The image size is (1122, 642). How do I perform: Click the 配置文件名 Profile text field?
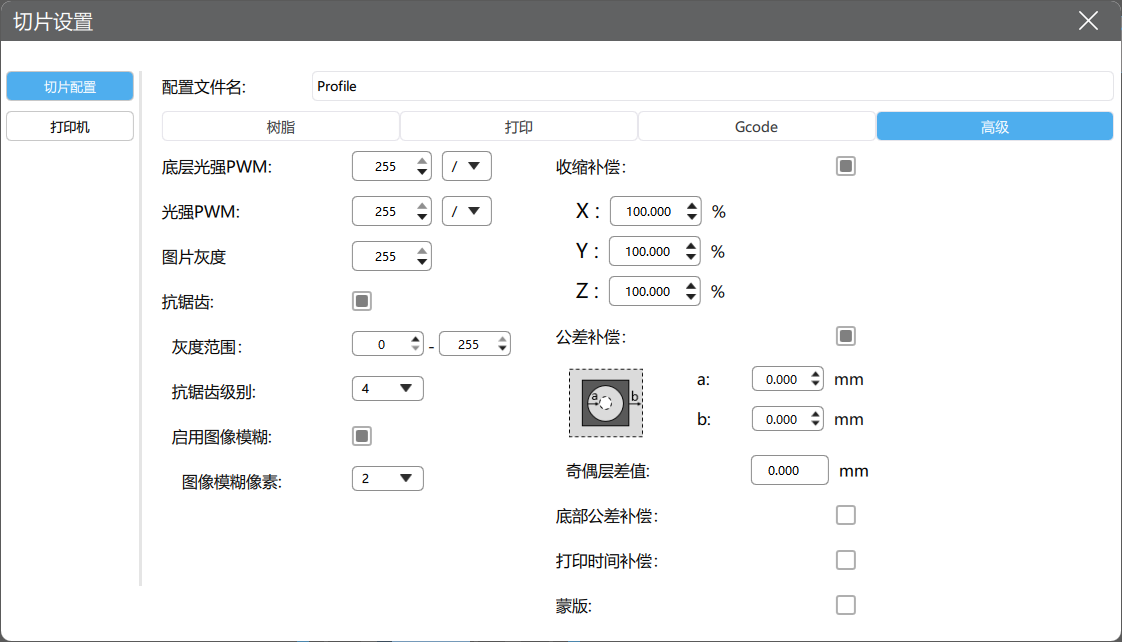click(712, 86)
